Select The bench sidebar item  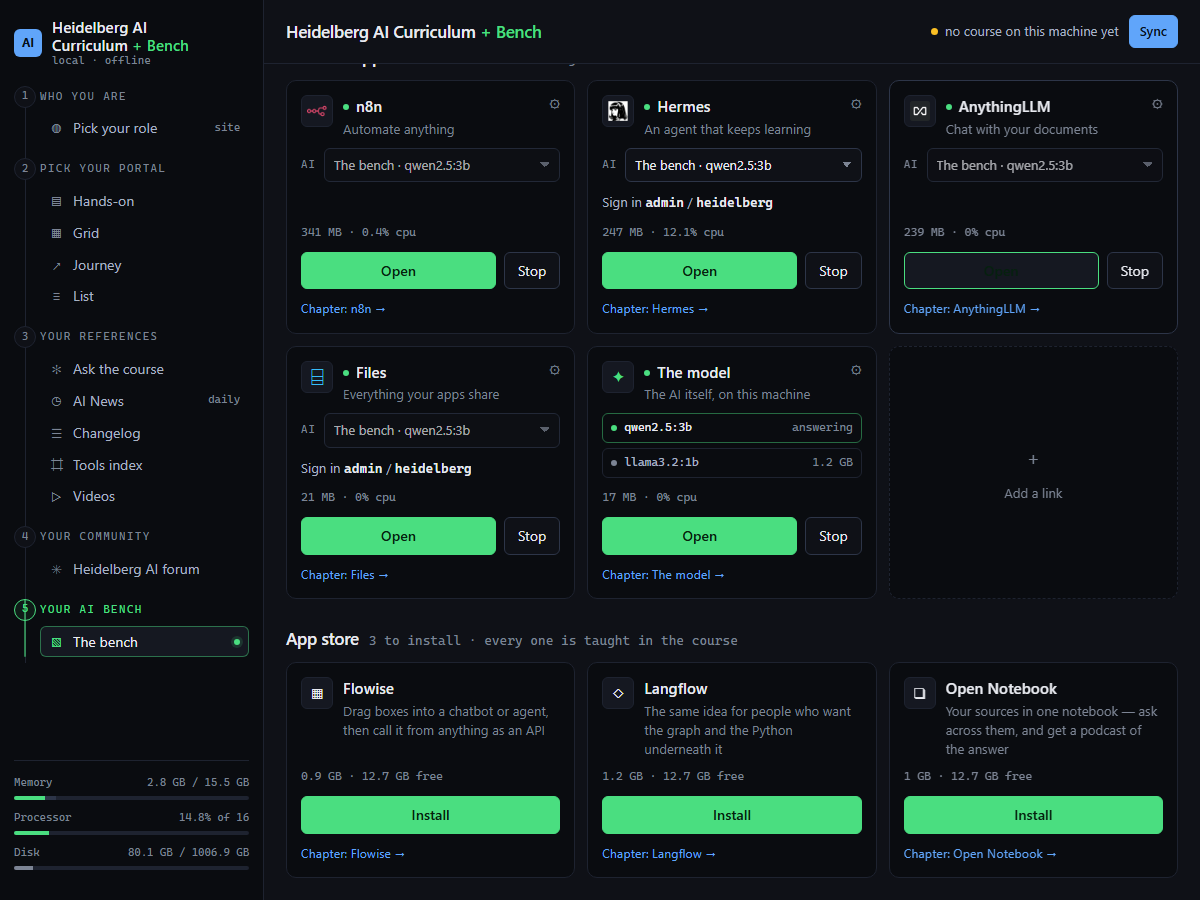144,642
